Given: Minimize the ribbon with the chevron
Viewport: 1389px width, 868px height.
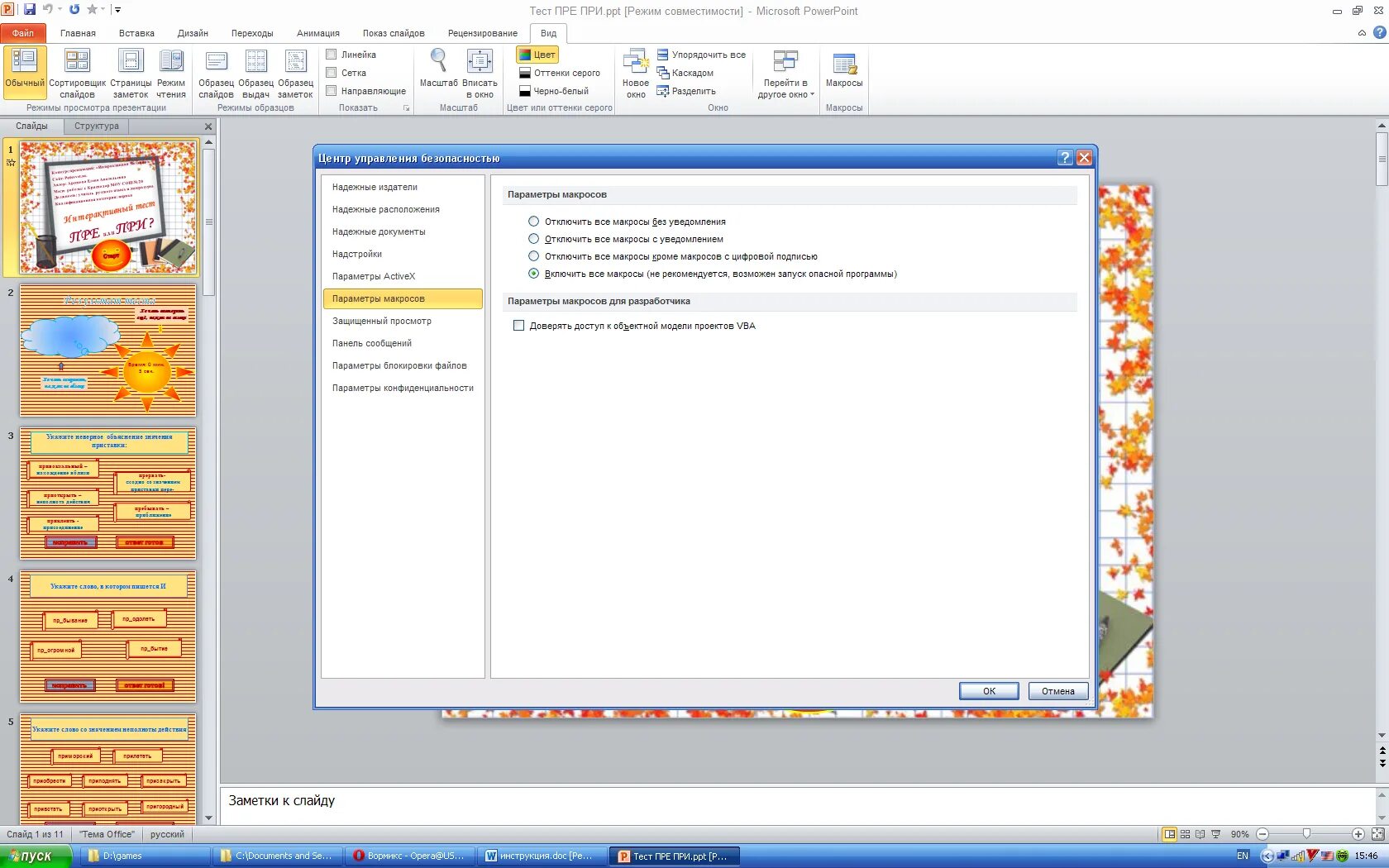Looking at the screenshot, I should 1362,33.
